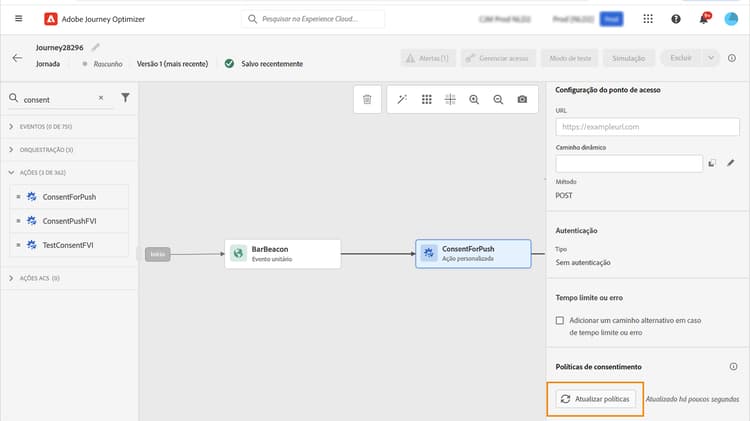Click the URL input field
The image size is (750, 421).
click(645, 127)
